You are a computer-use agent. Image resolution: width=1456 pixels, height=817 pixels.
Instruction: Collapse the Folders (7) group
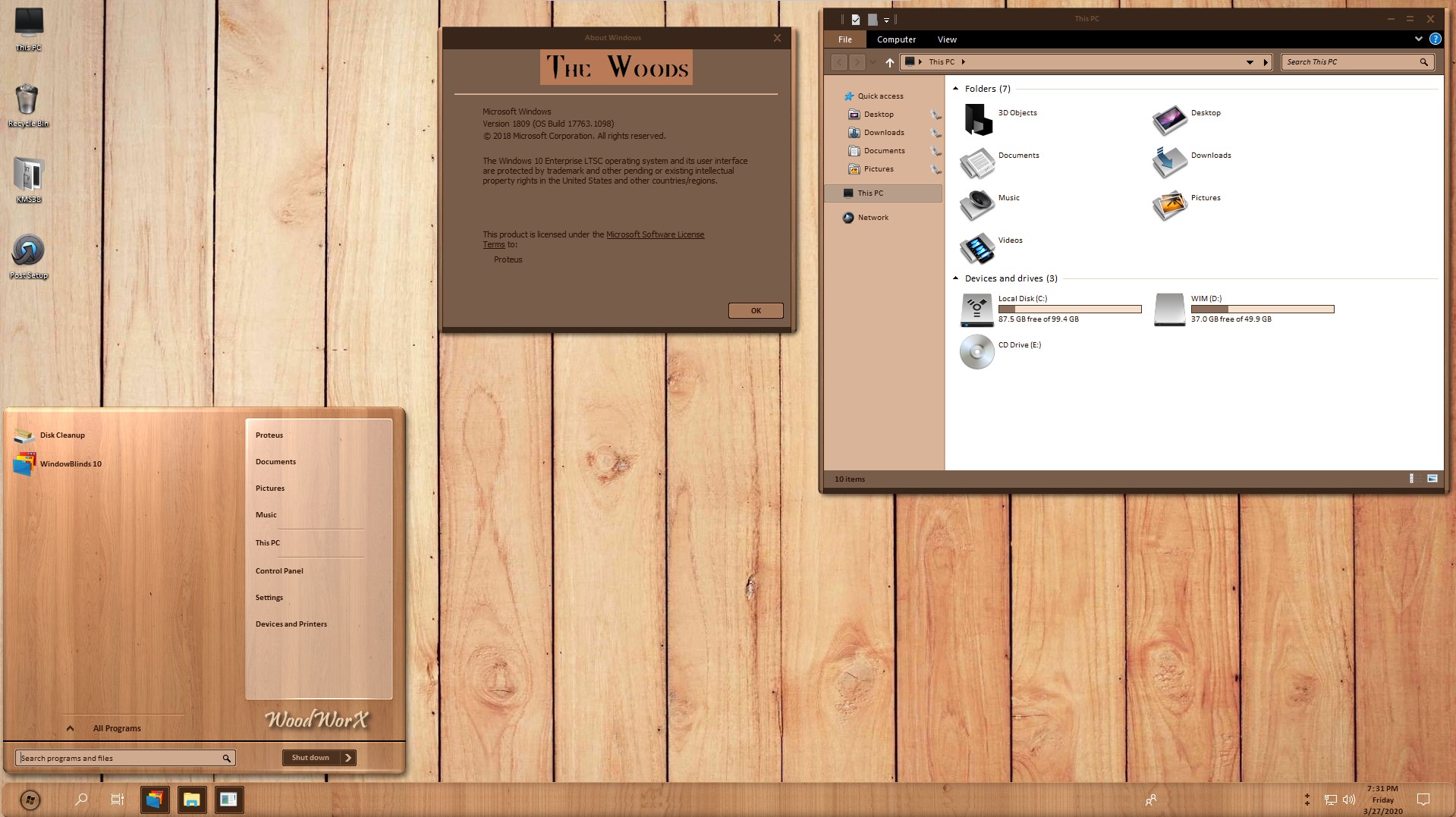956,89
